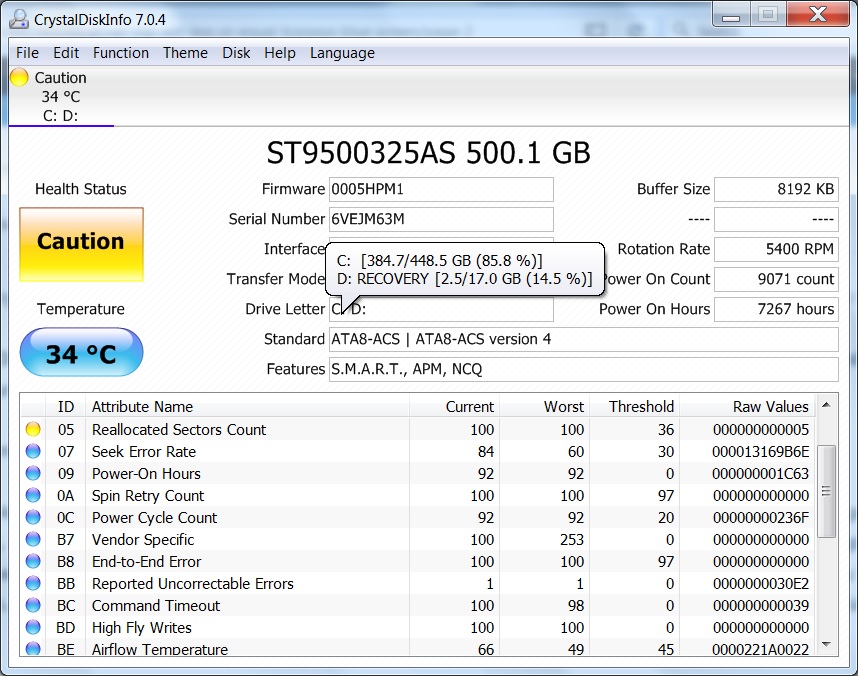Image resolution: width=858 pixels, height=676 pixels.
Task: Click raw value 0000000030E2
Action: click(761, 583)
